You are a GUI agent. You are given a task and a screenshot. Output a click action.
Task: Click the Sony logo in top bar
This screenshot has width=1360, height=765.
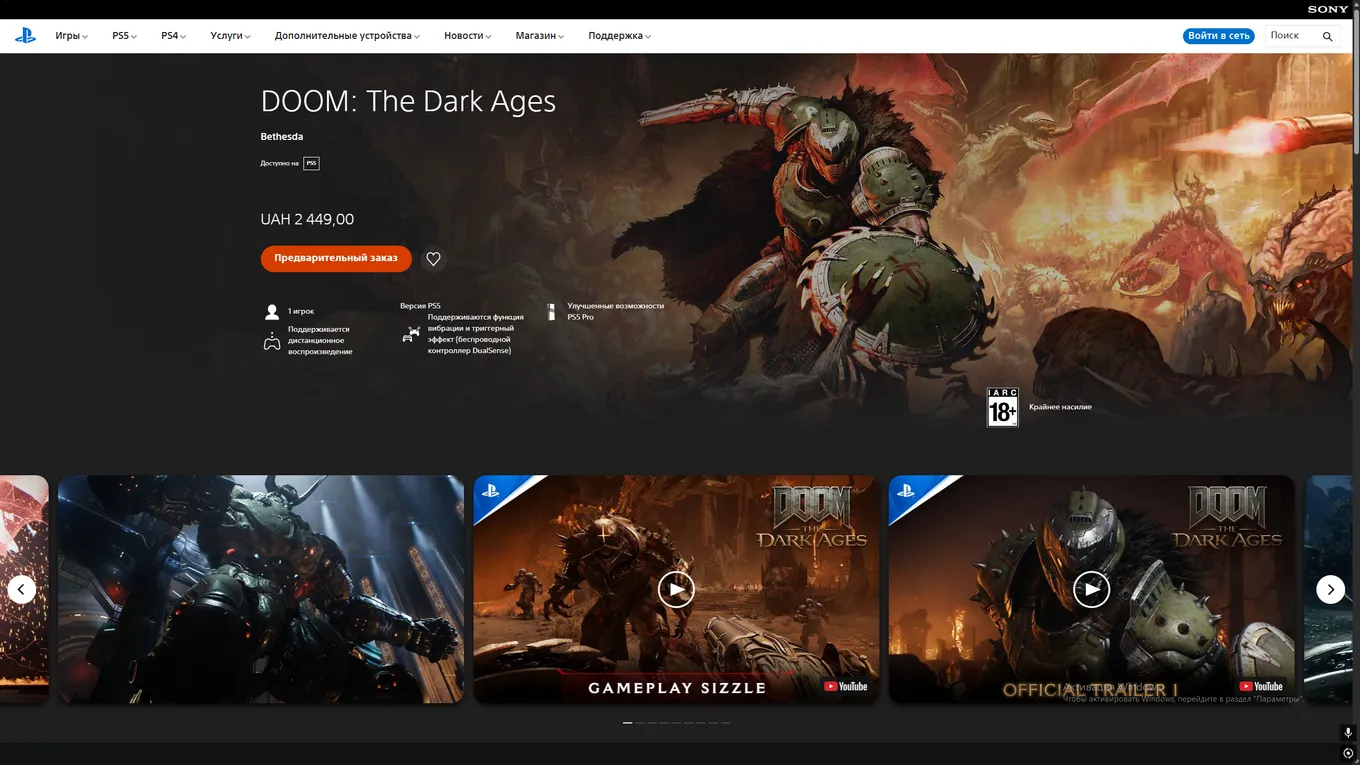click(1328, 9)
